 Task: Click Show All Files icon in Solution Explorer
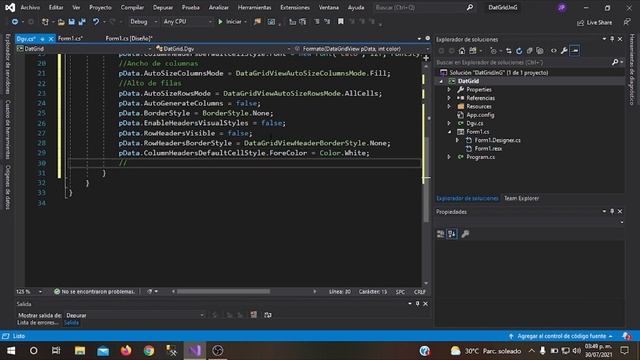pos(540,51)
